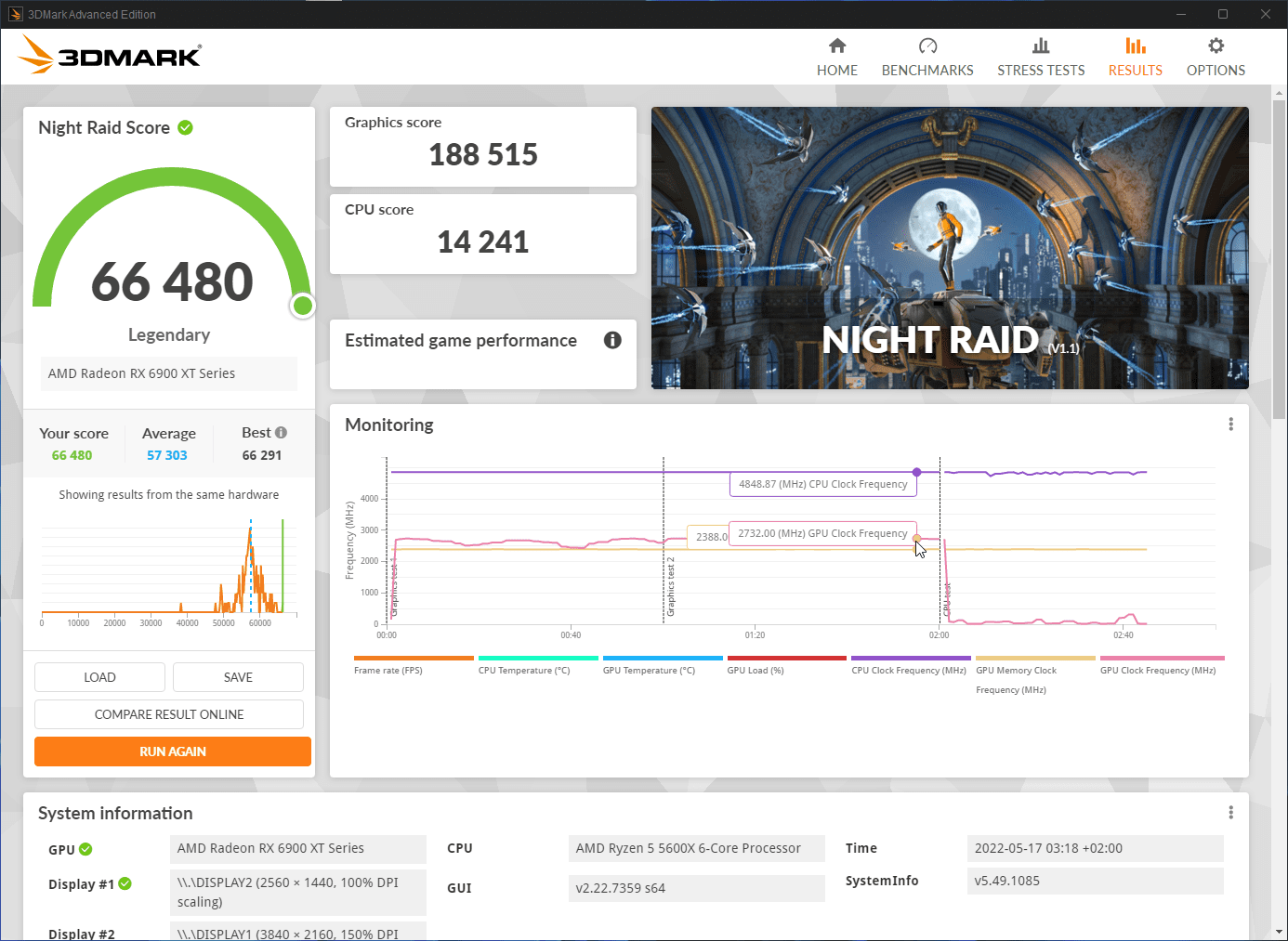Click the Benchmarks gauge icon
Image resolution: width=1288 pixels, height=941 pixels.
(x=927, y=46)
